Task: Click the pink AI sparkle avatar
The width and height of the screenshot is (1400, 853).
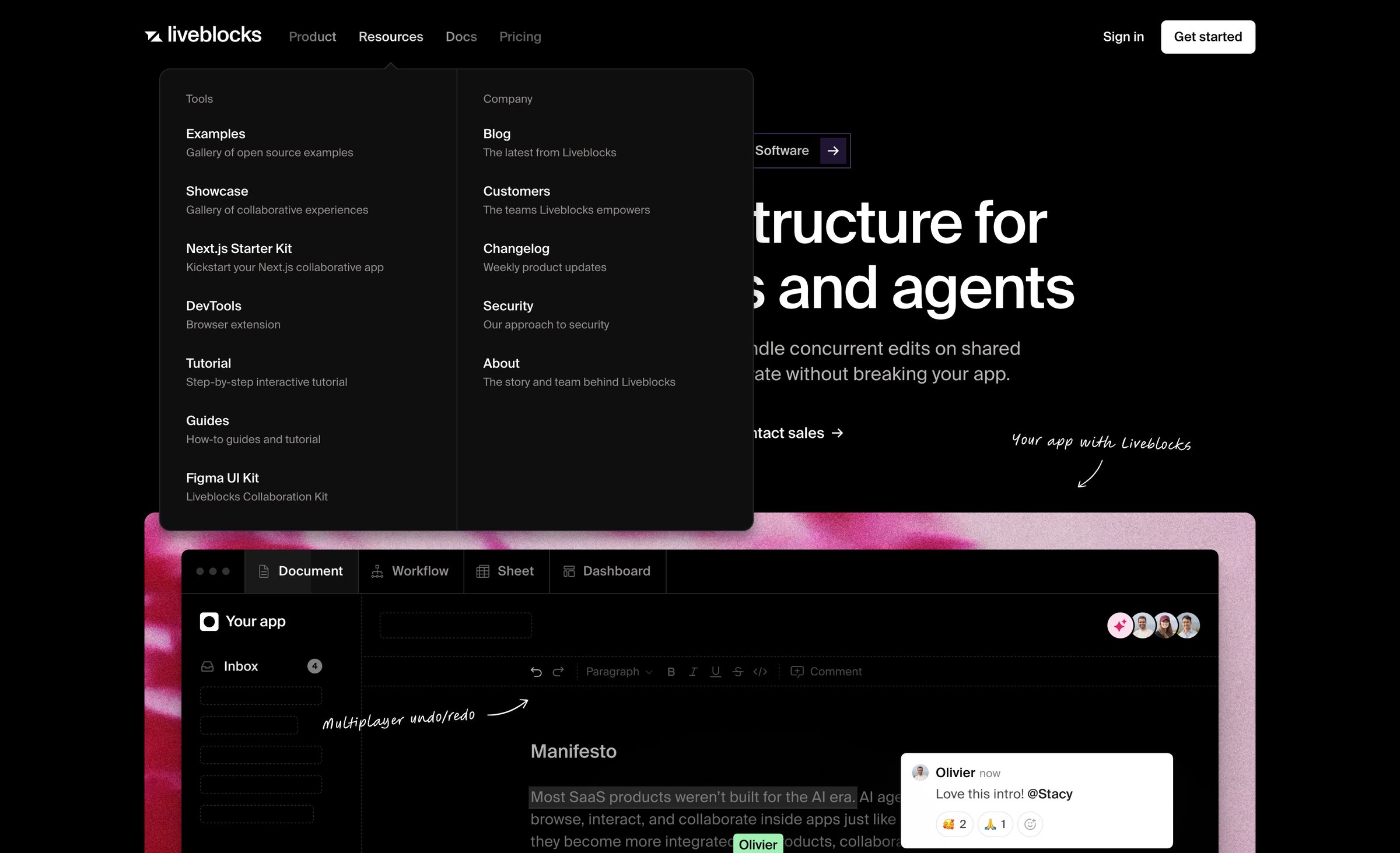Action: point(1120,626)
